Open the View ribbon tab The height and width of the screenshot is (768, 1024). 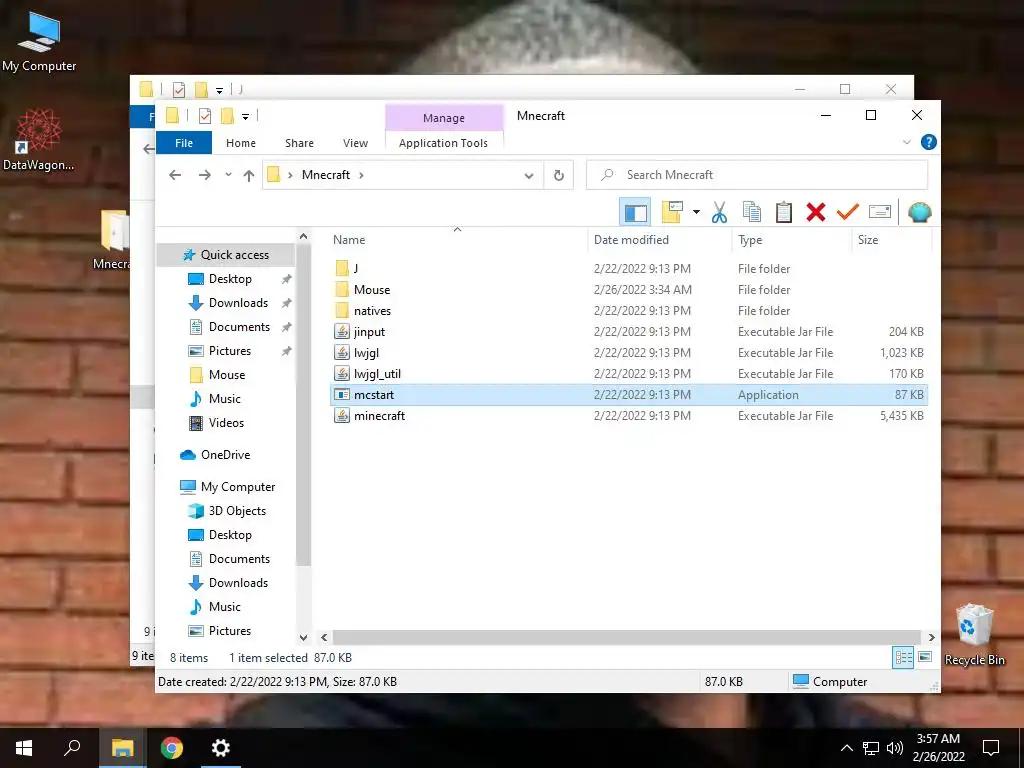[355, 143]
